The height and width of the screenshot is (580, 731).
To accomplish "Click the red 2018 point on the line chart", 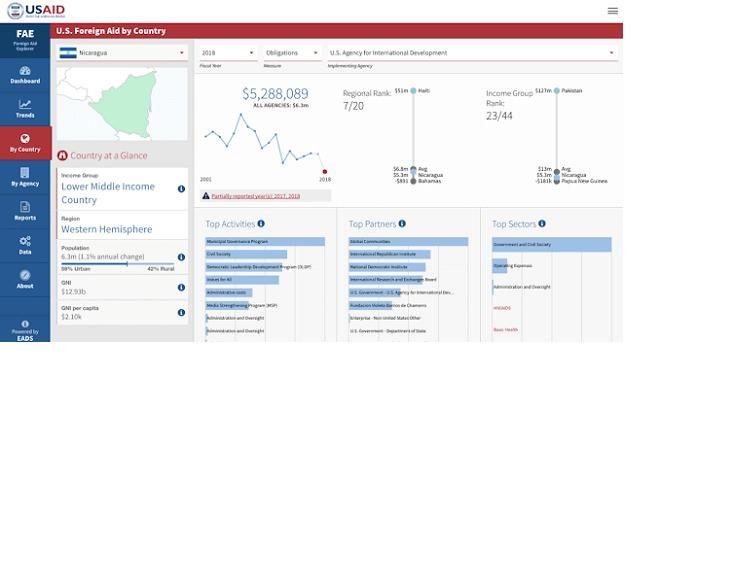I will point(324,172).
